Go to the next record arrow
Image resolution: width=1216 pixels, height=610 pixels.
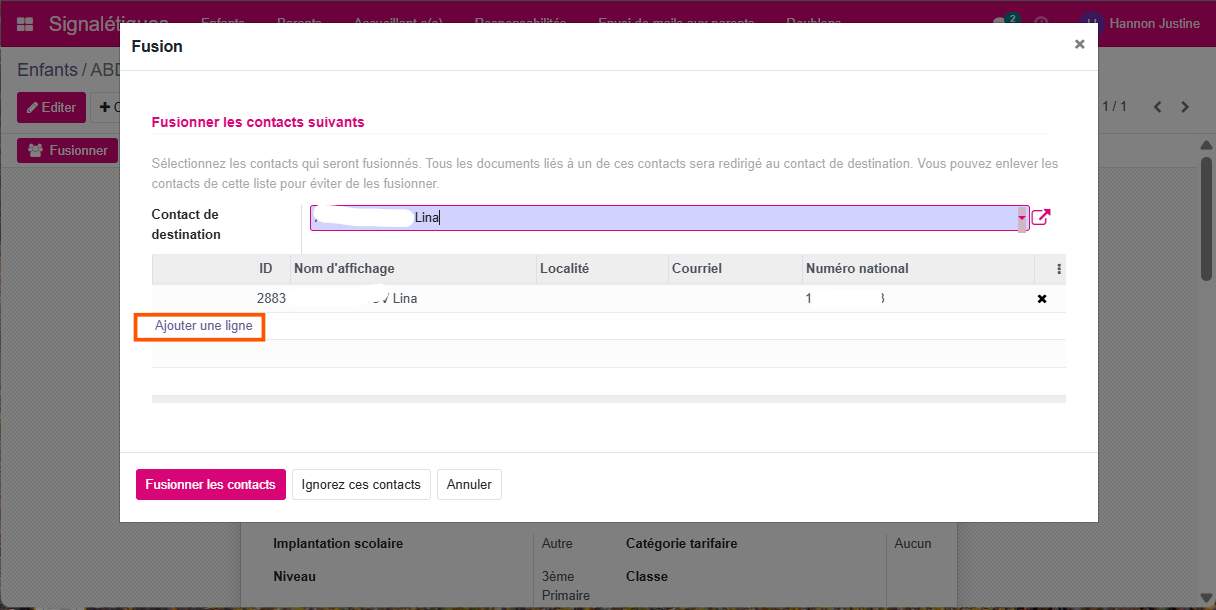click(x=1185, y=107)
